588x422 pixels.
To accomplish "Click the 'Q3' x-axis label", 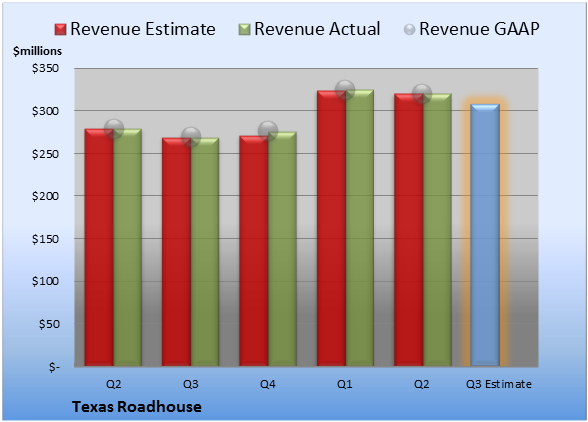I will coord(191,384).
